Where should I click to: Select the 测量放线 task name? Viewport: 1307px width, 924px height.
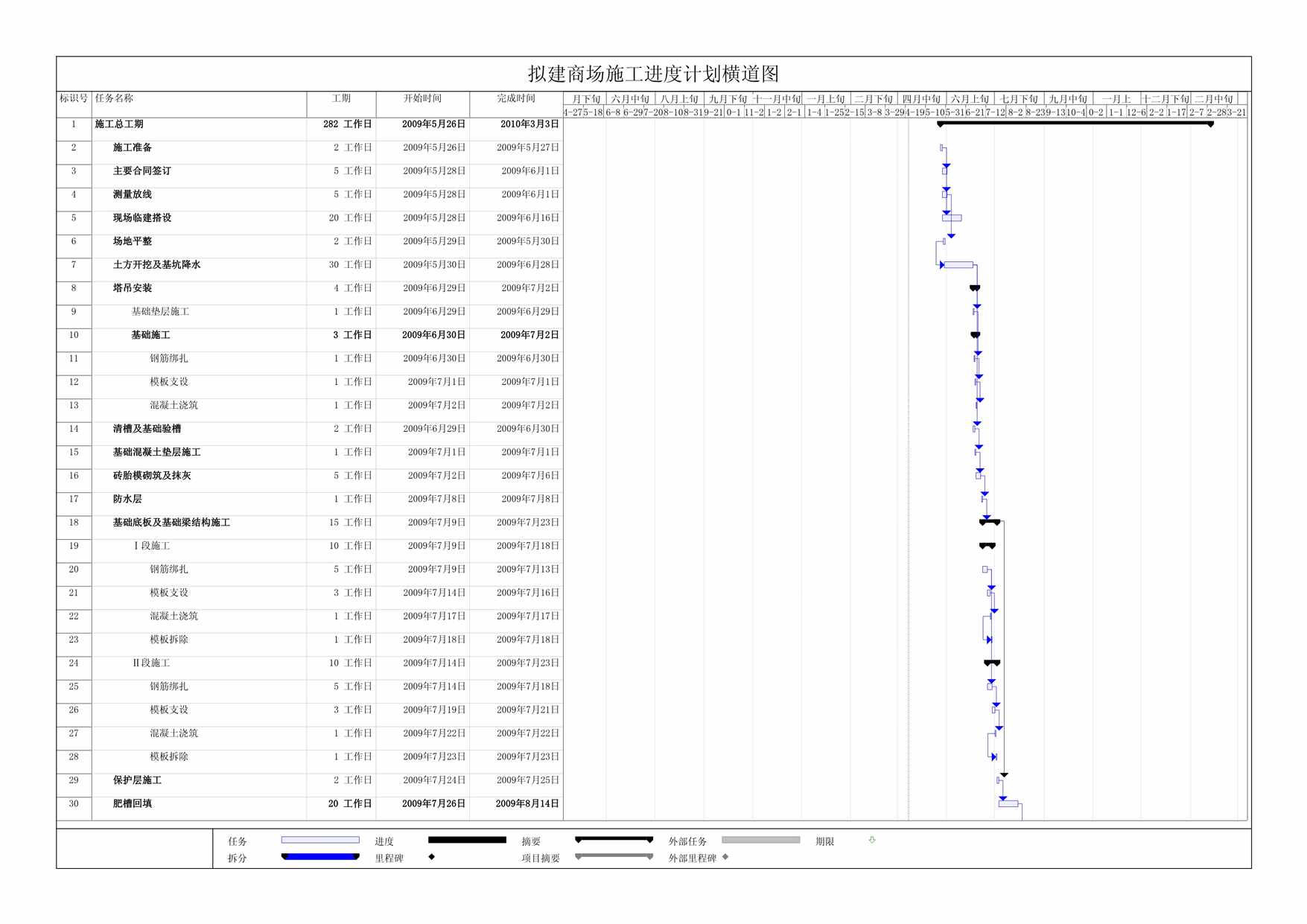pos(132,194)
